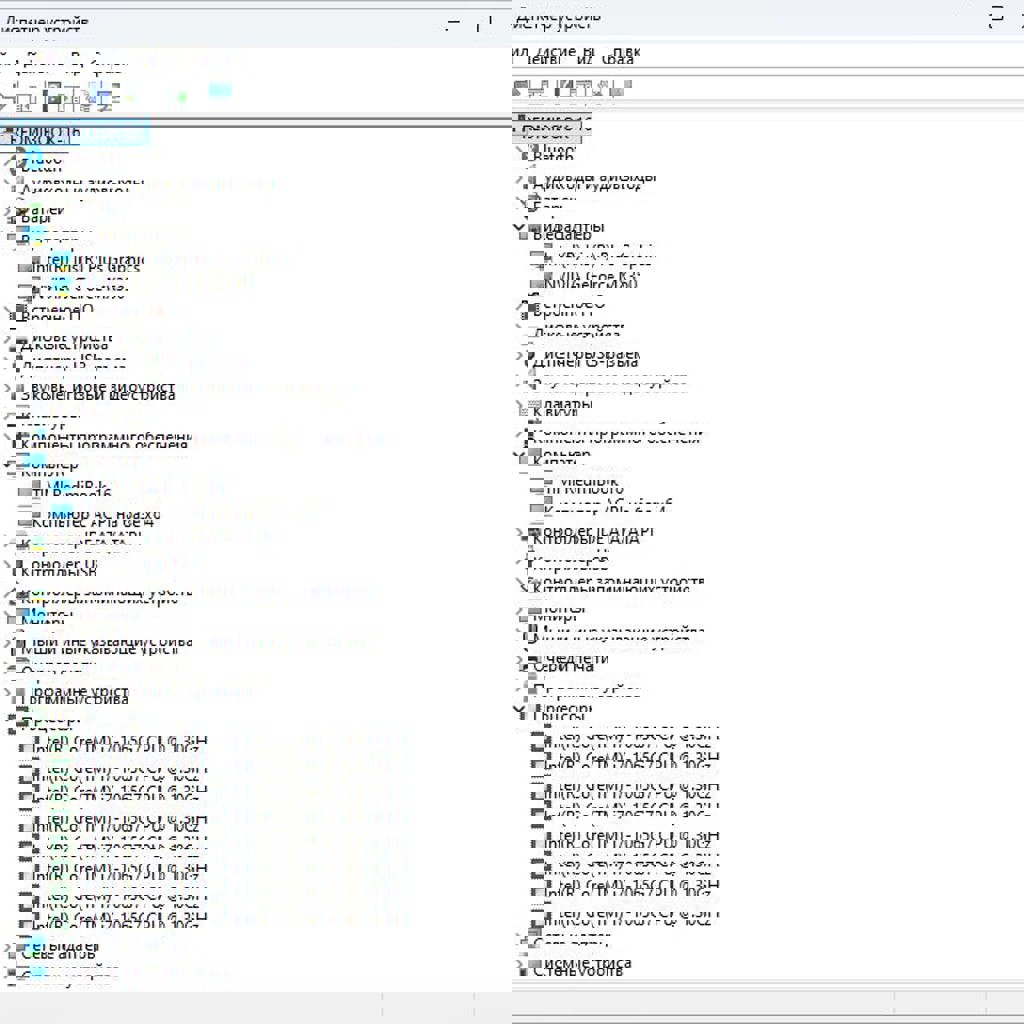Click first processor icon under Процессоры, right window

[540, 740]
